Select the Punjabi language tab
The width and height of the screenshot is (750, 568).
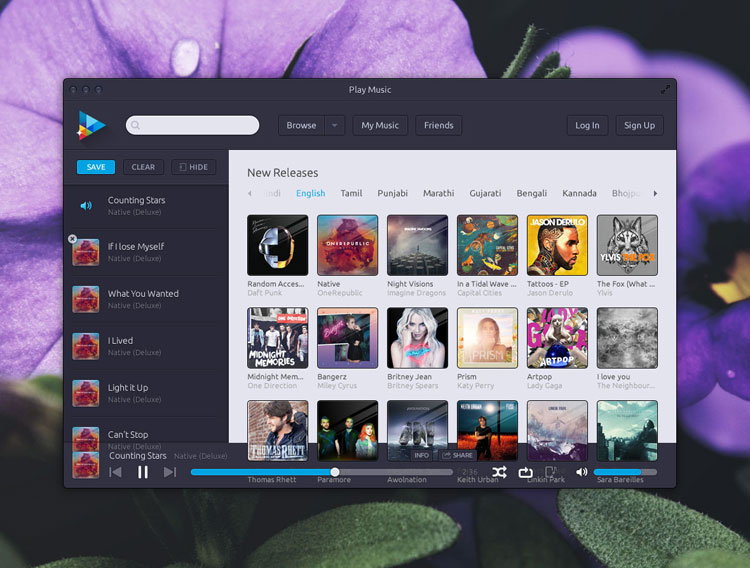tap(392, 193)
